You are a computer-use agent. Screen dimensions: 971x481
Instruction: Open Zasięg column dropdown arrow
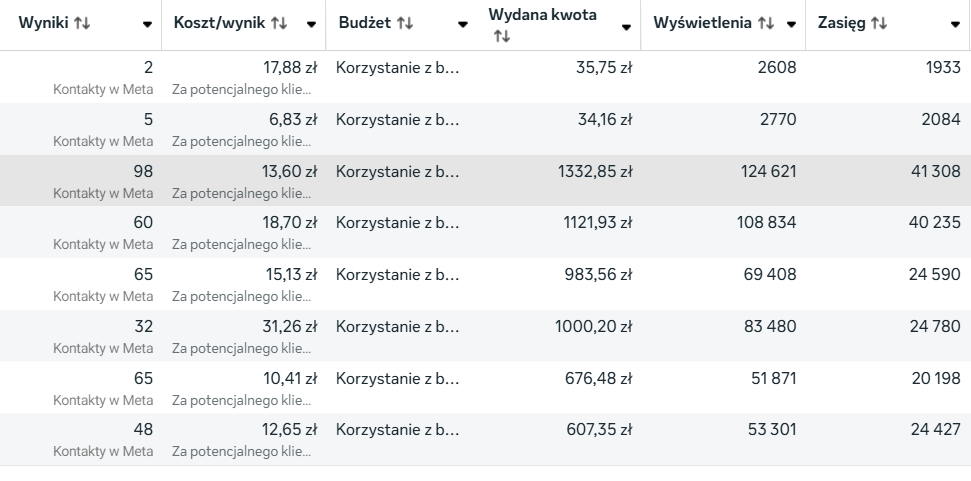955,25
